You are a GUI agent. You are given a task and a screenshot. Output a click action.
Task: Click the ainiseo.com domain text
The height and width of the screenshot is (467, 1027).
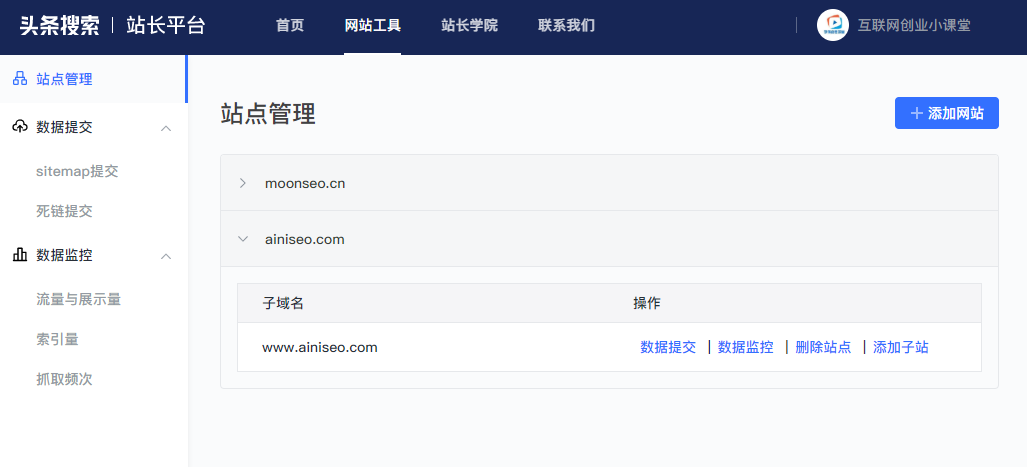pos(305,239)
